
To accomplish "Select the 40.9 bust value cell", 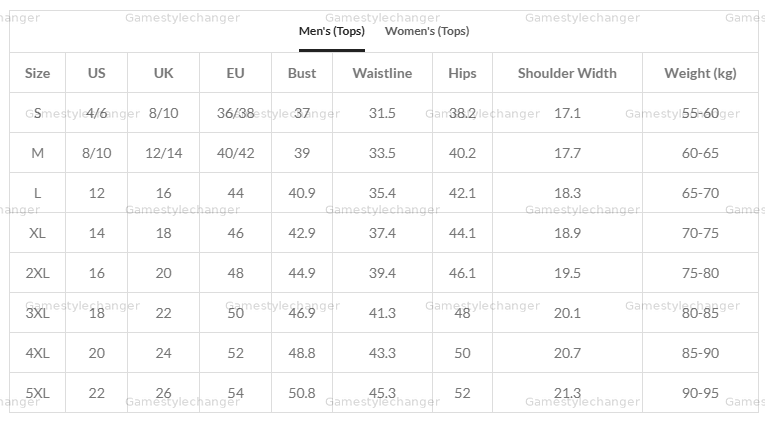I will click(x=302, y=193).
